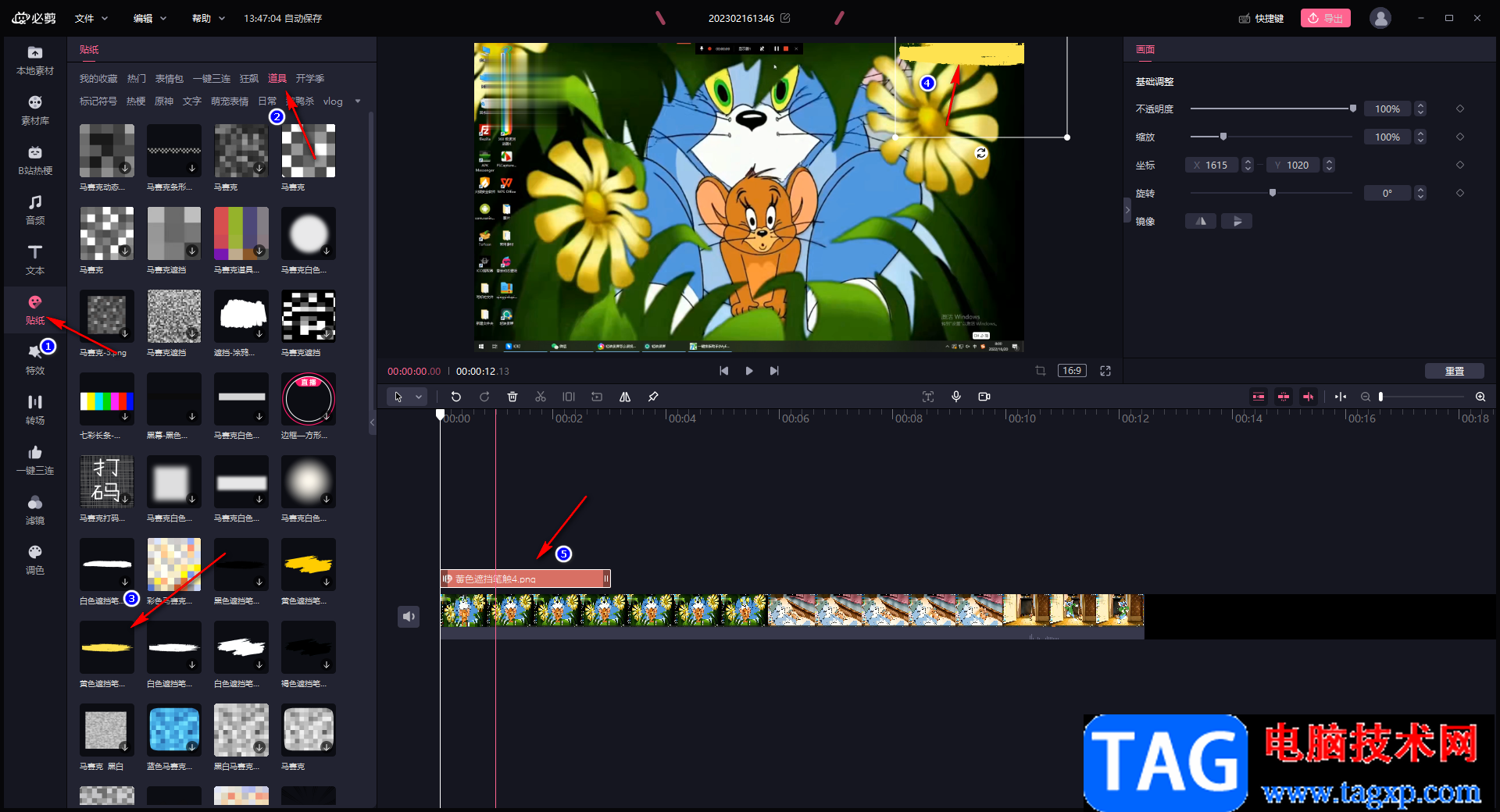The image size is (1500, 812).
Task: Click the crop icon below preview
Action: [x=1041, y=371]
